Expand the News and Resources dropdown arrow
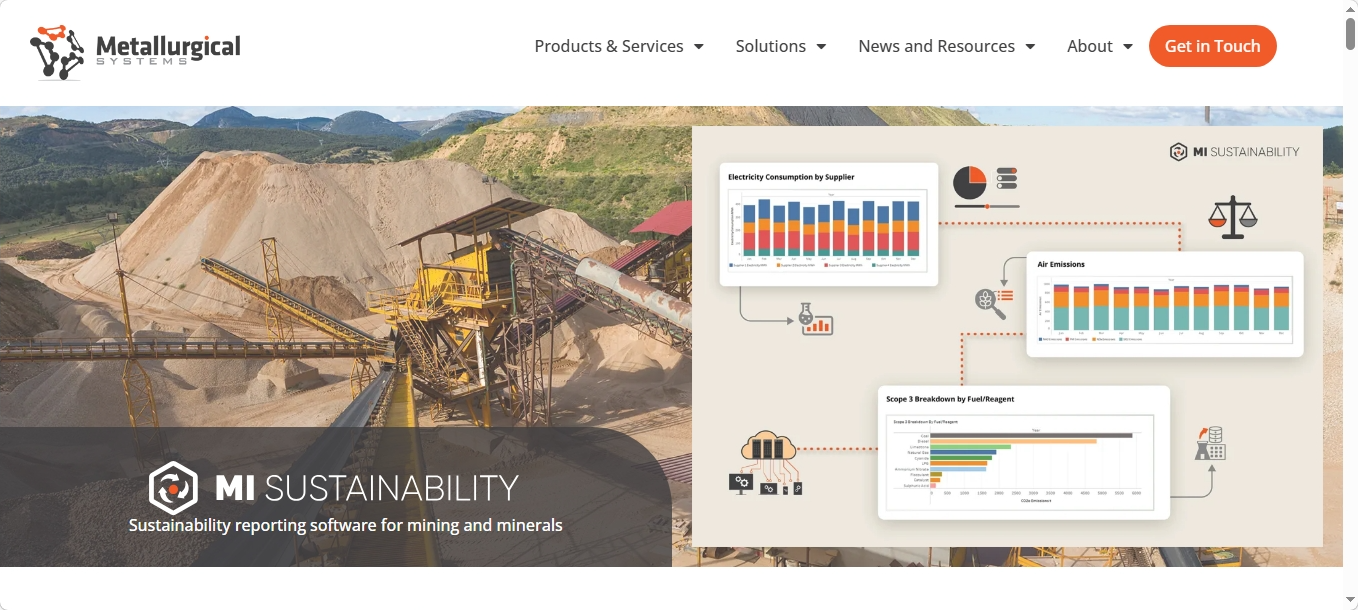This screenshot has height=610, width=1358. pos(1030,47)
